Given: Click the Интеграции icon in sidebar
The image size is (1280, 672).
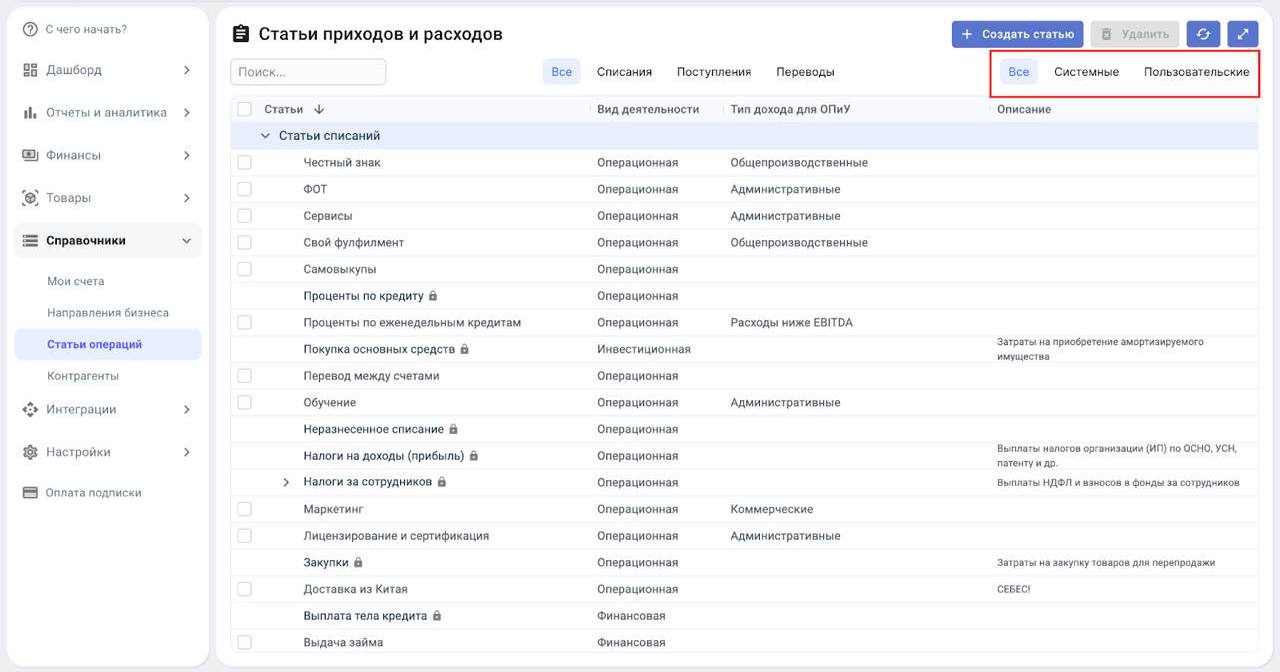Looking at the screenshot, I should tap(30, 409).
